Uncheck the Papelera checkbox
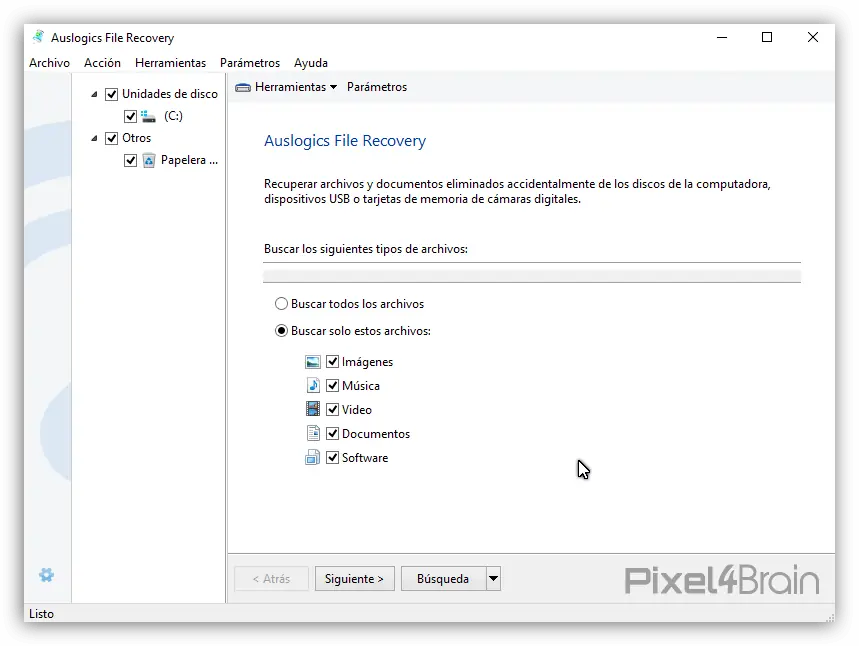859x646 pixels. tap(130, 161)
